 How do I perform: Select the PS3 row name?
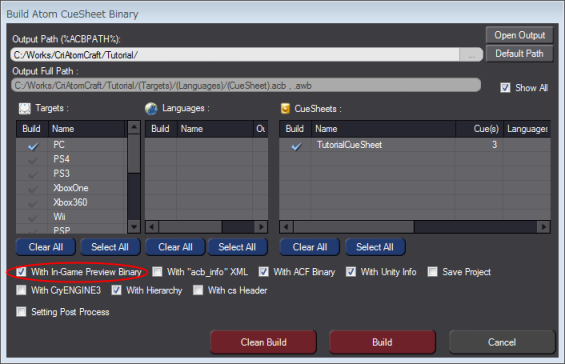pos(61,174)
